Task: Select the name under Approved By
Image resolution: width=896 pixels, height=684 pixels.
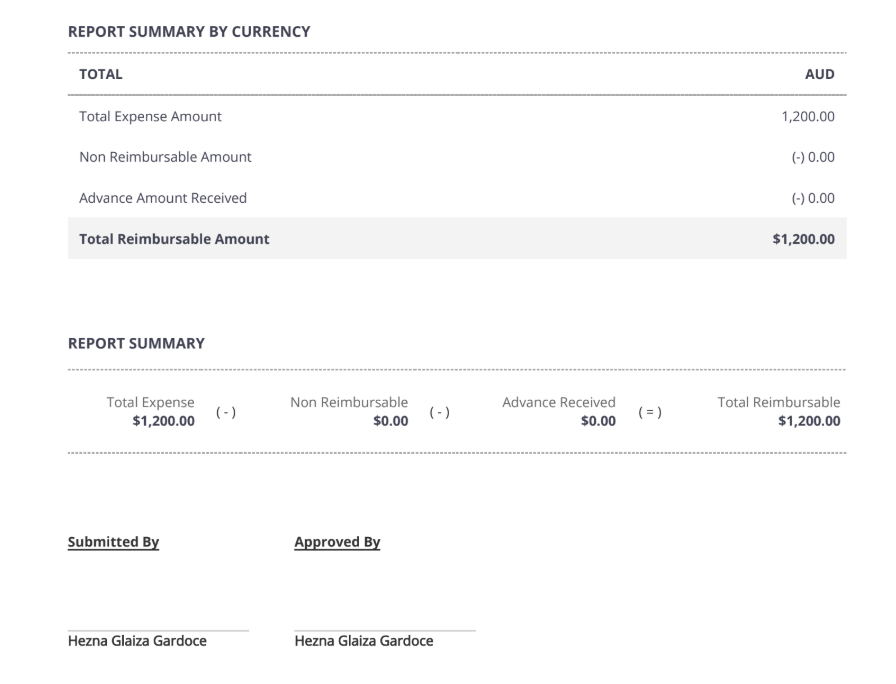Action: pyautogui.click(x=364, y=641)
